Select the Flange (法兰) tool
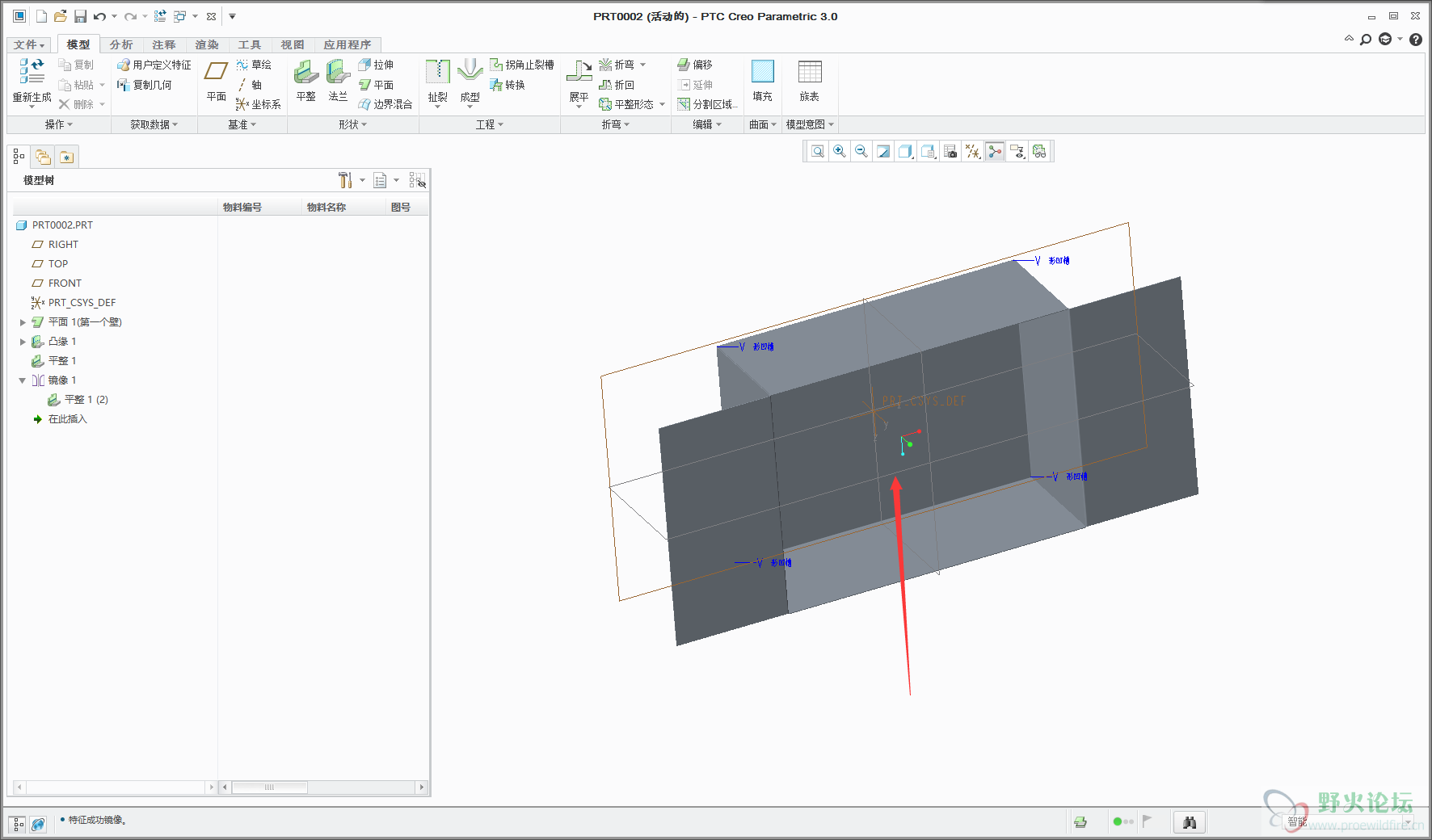Viewport: 1432px width, 840px height. (x=338, y=80)
